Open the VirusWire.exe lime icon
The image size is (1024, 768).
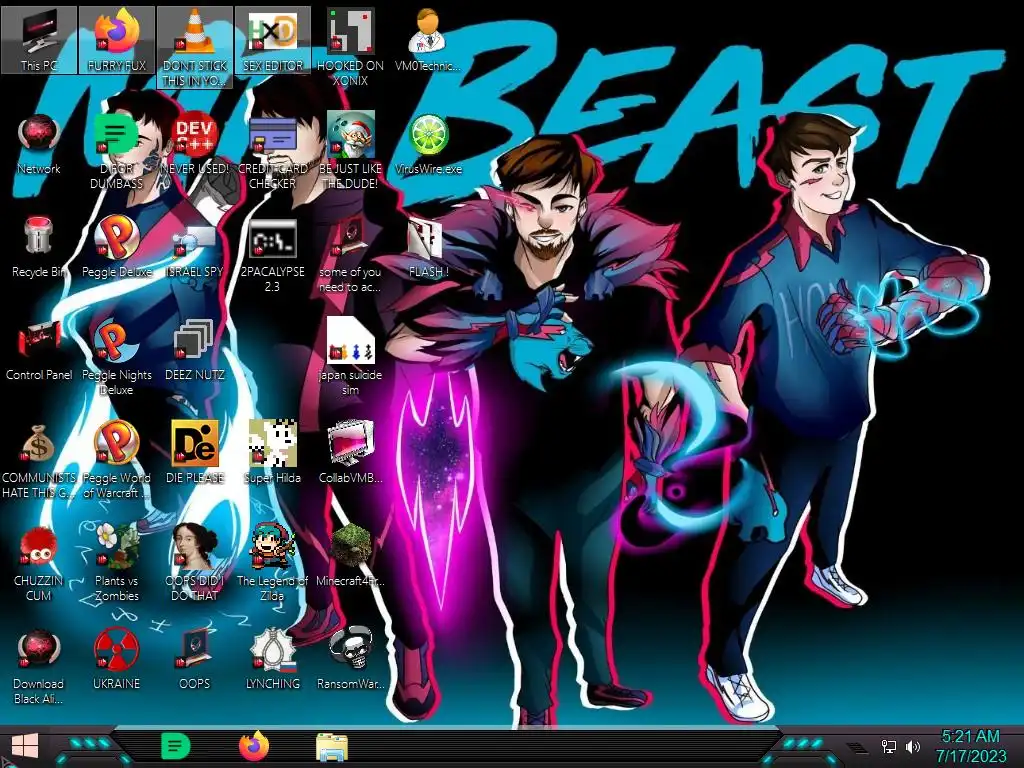tap(428, 144)
